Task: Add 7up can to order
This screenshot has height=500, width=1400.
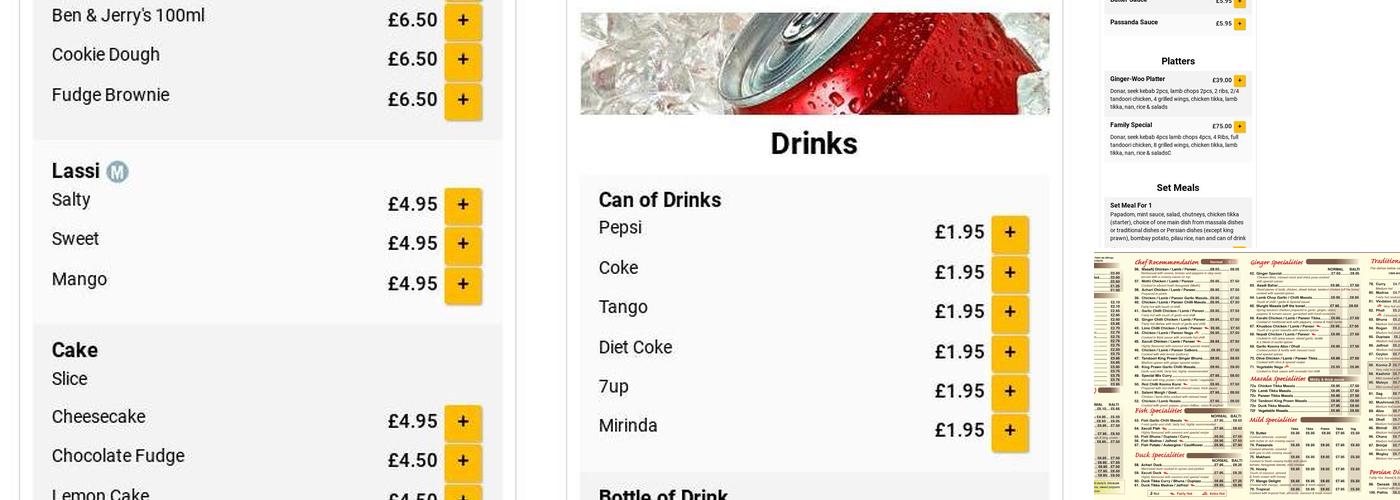Action: tap(1010, 391)
